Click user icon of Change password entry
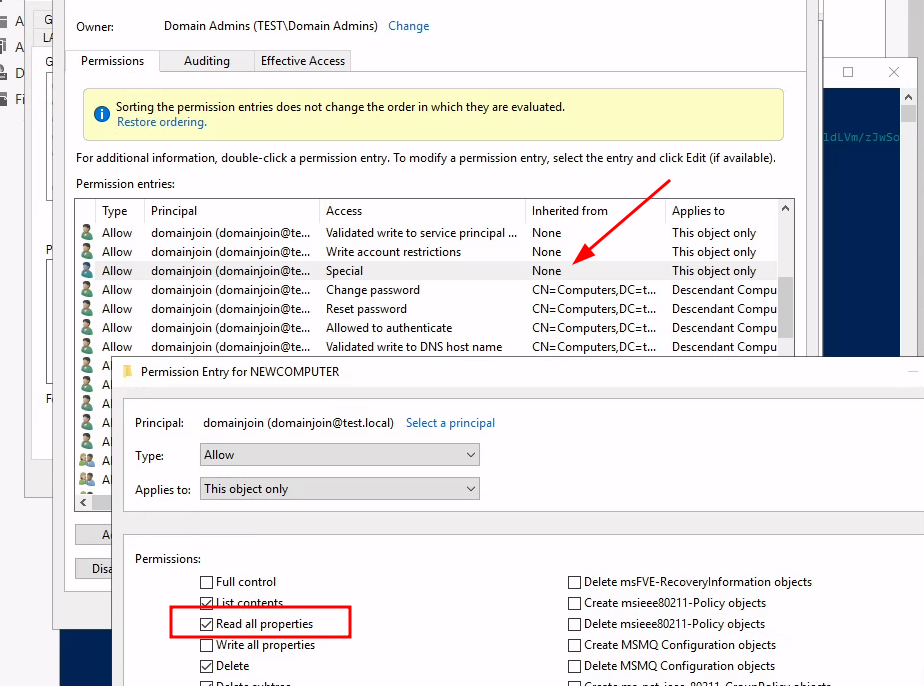The image size is (924, 686). tap(87, 290)
